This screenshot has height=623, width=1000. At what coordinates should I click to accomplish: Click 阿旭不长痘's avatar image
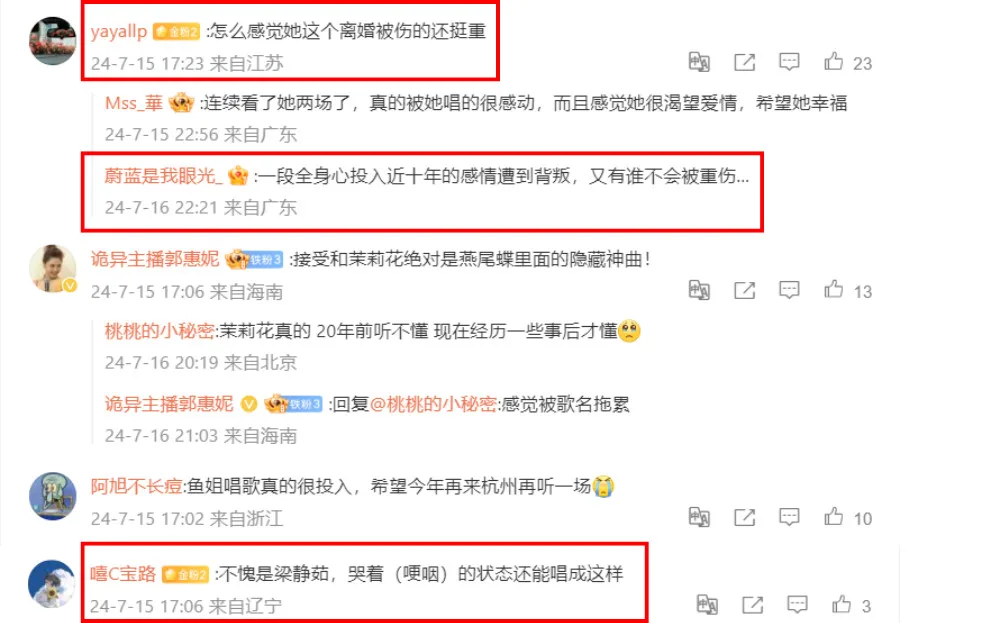pos(53,496)
